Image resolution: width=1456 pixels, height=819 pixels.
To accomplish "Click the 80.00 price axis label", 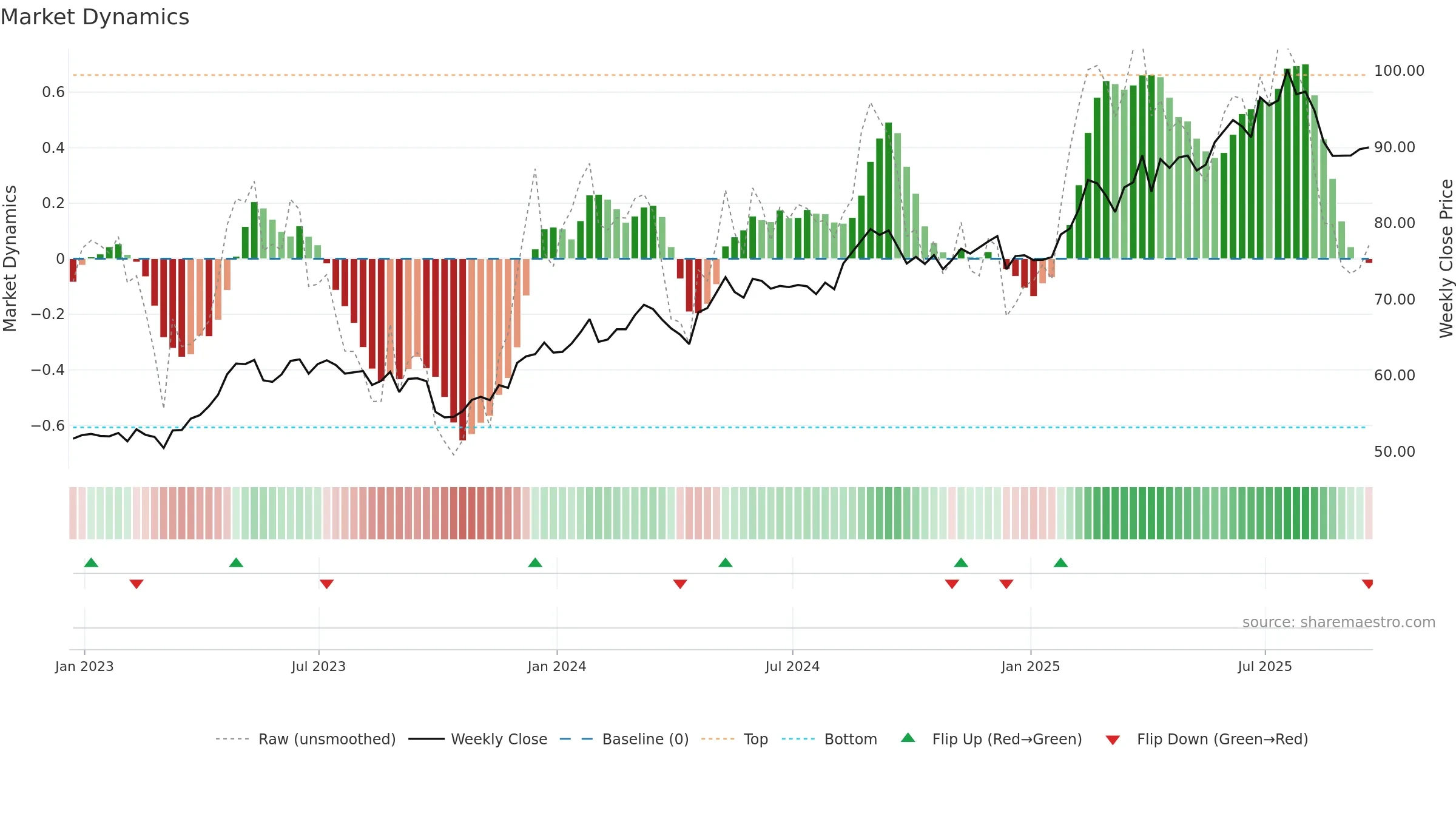I will pos(1395,223).
